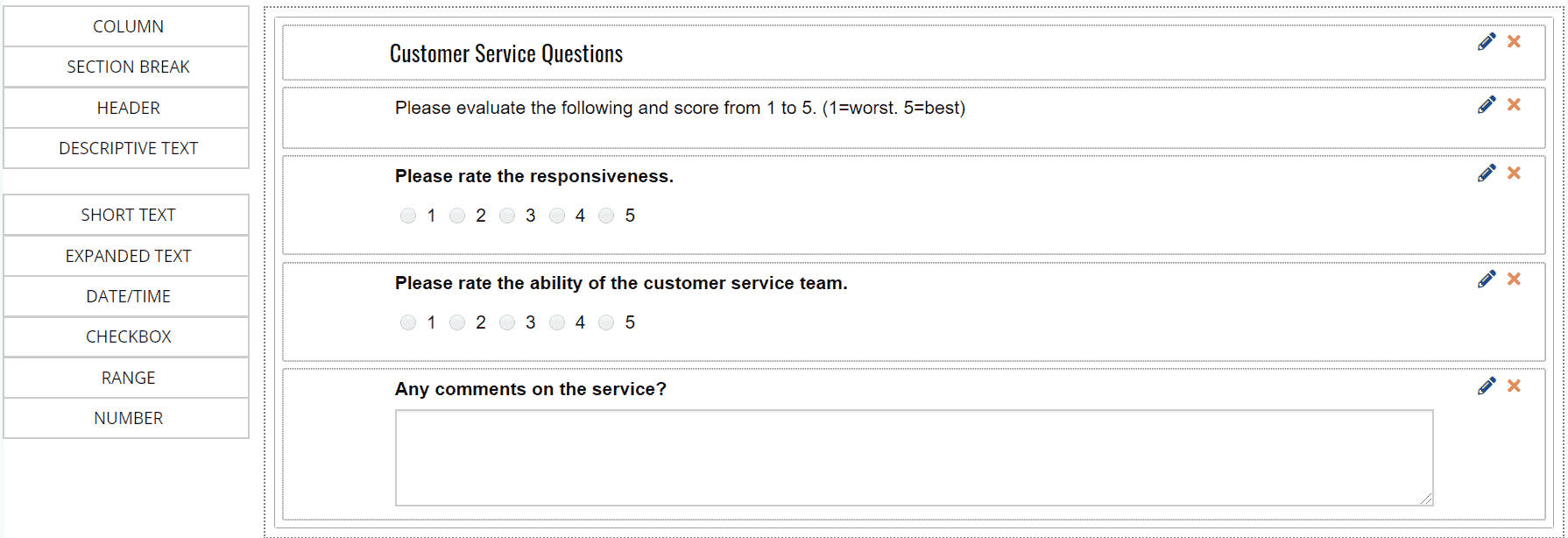This screenshot has width=1568, height=538.
Task: Select rating 5 for responsiveness
Action: pyautogui.click(x=606, y=216)
